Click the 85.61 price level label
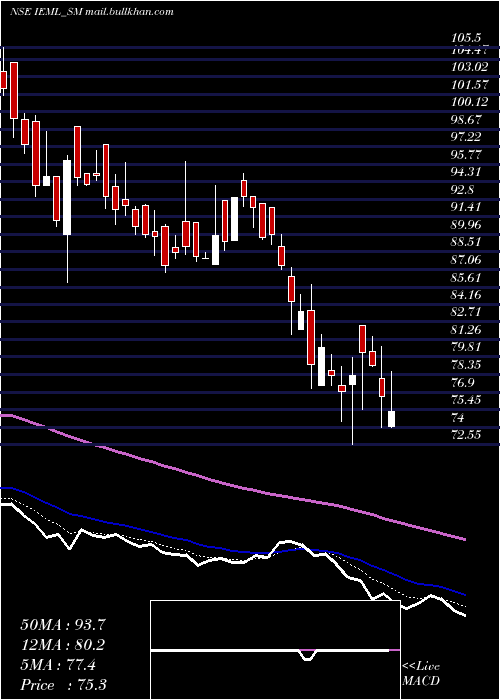 pos(466,277)
